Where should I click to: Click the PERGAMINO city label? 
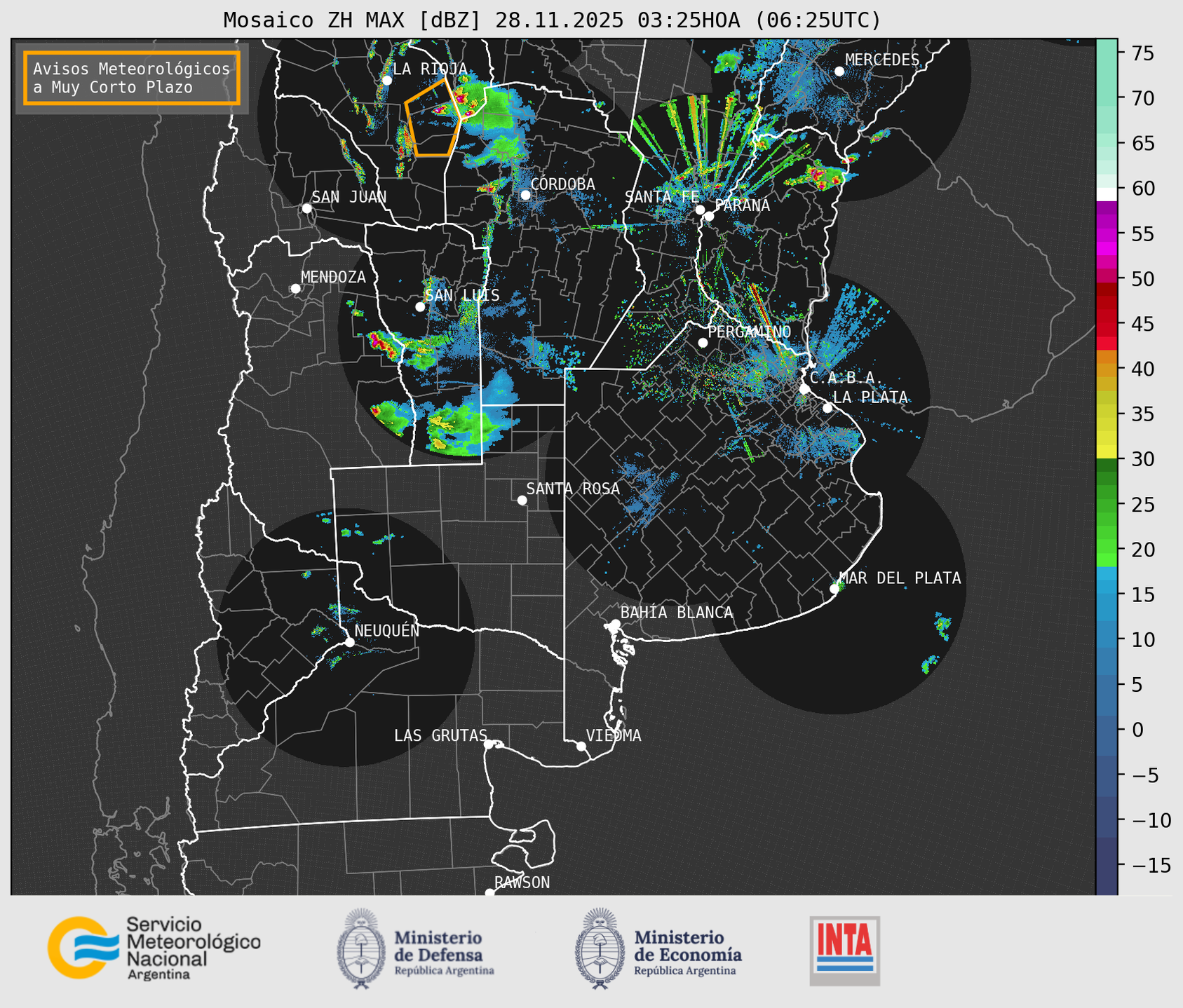[749, 332]
